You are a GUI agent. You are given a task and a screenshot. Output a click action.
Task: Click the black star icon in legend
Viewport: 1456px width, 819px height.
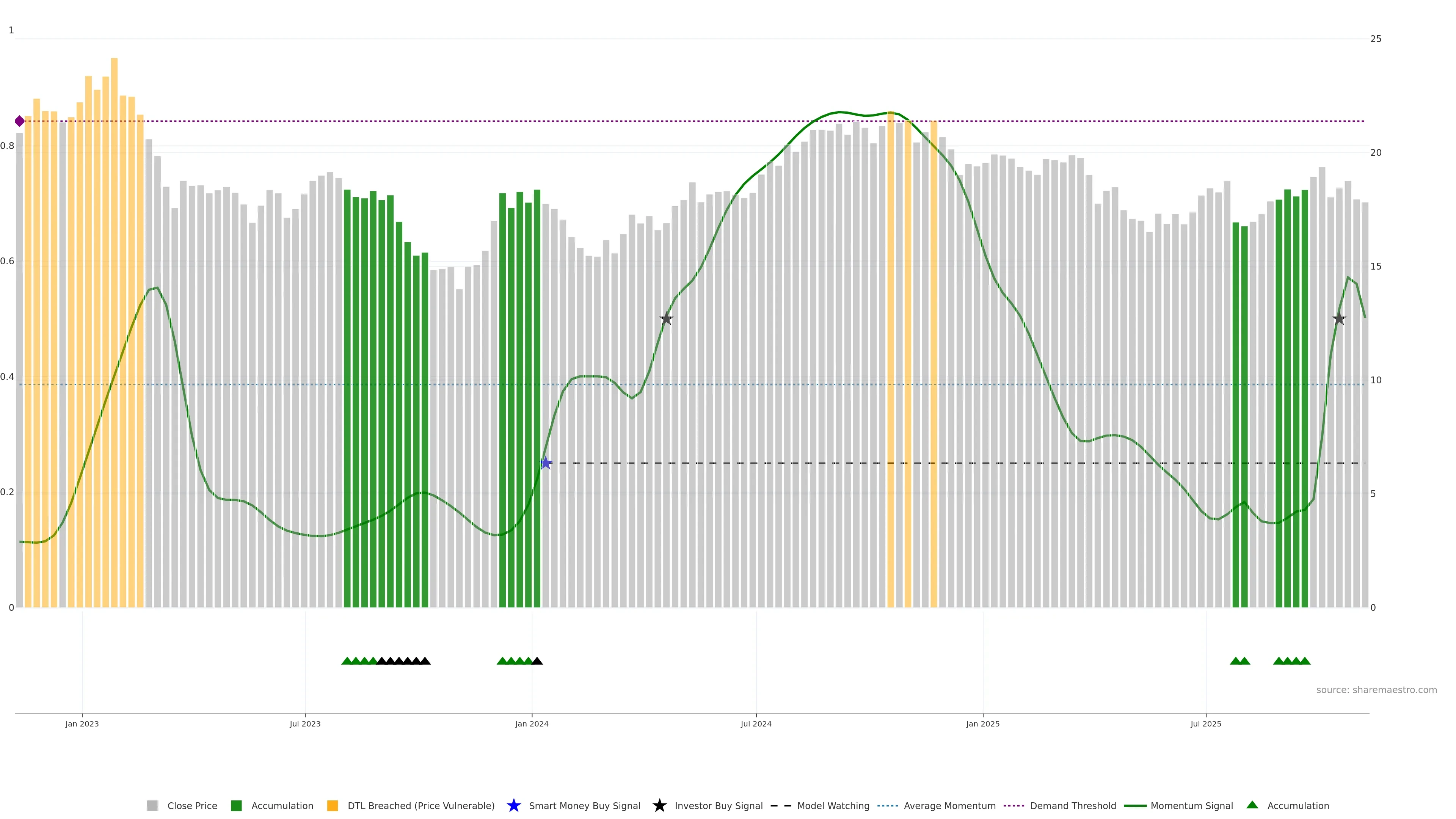click(659, 806)
